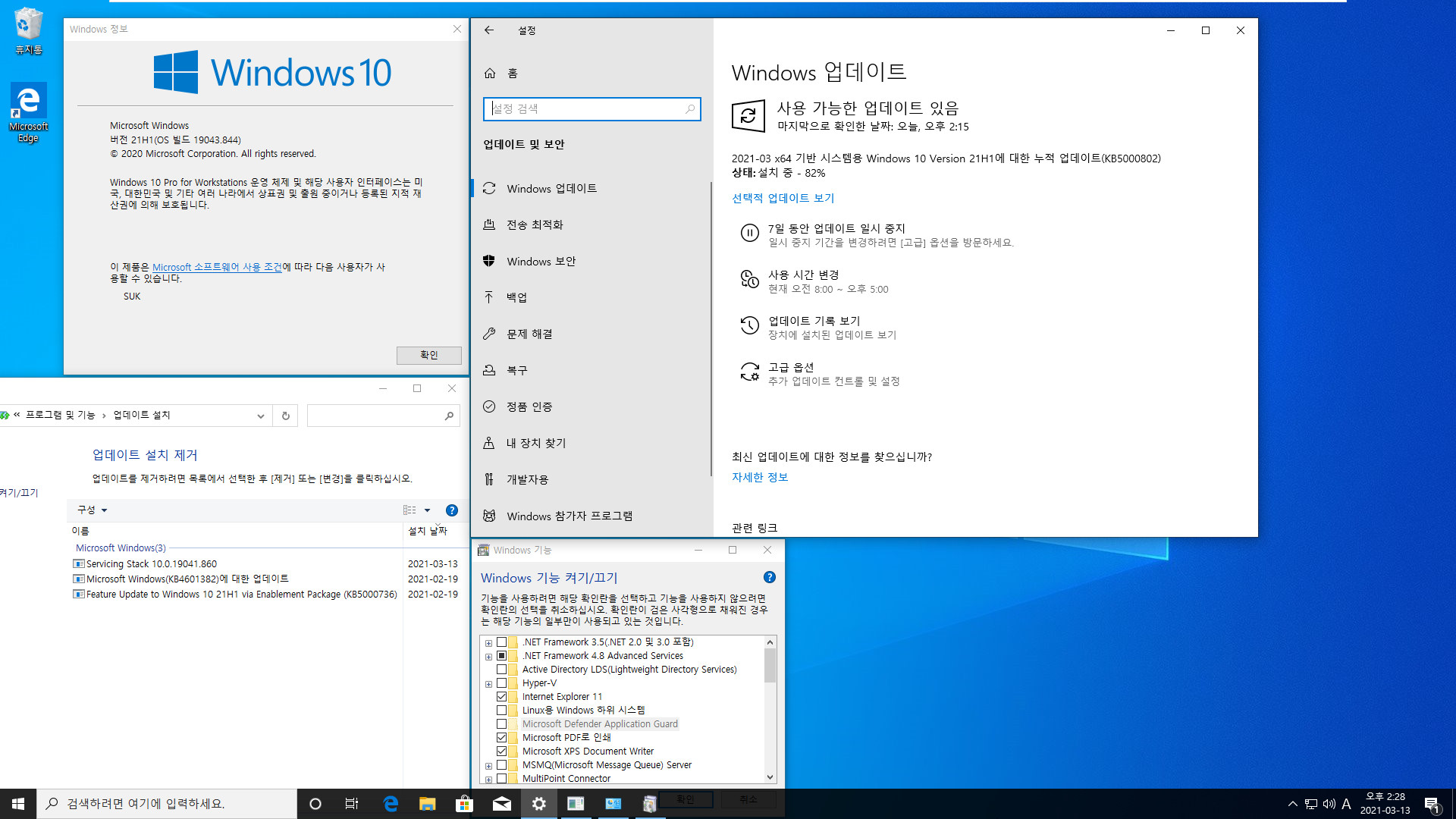Launch Edge from the taskbar
This screenshot has width=1456, height=819.
coord(391,804)
